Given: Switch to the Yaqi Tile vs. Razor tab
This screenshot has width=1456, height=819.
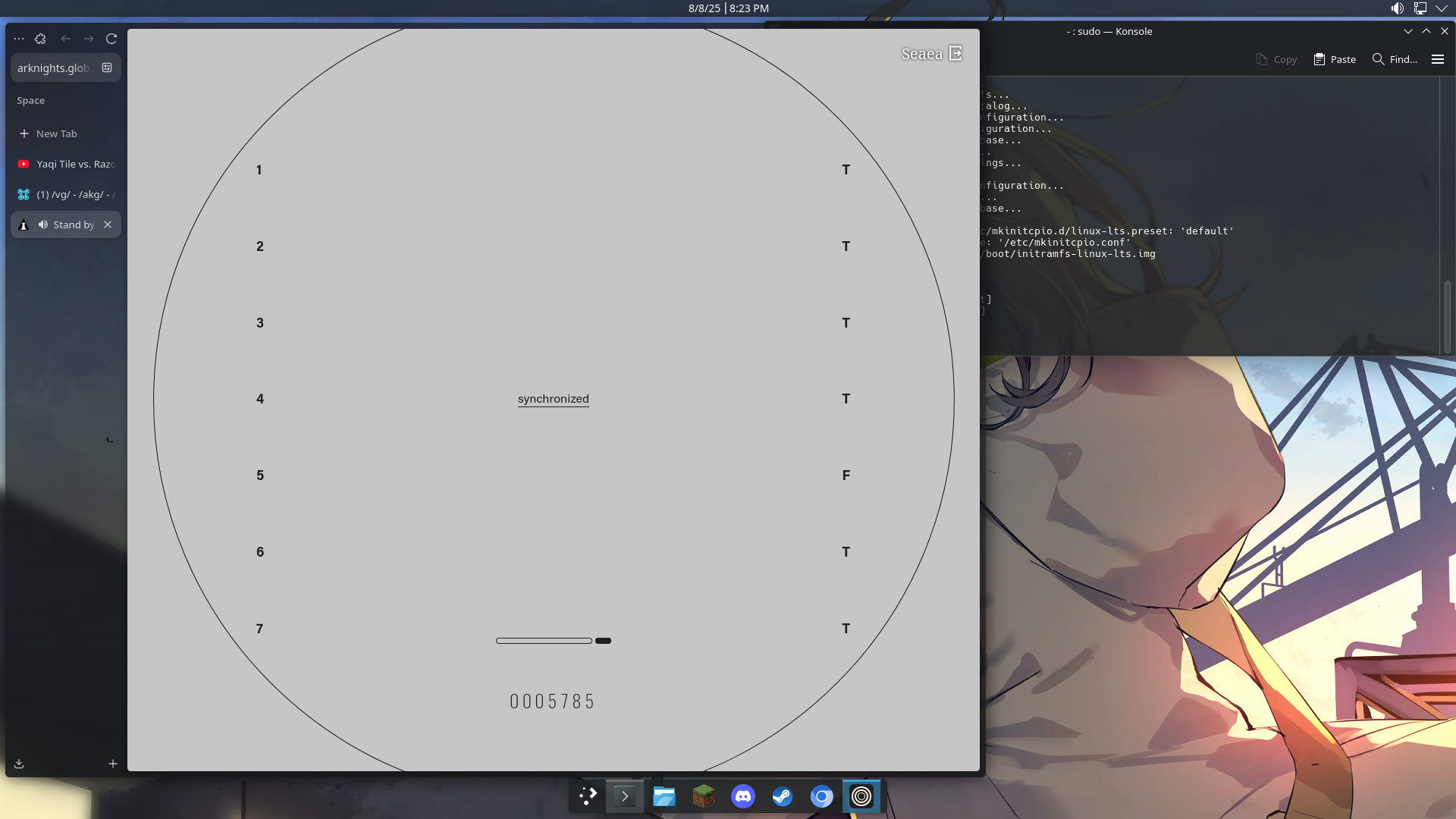Looking at the screenshot, I should (66, 164).
